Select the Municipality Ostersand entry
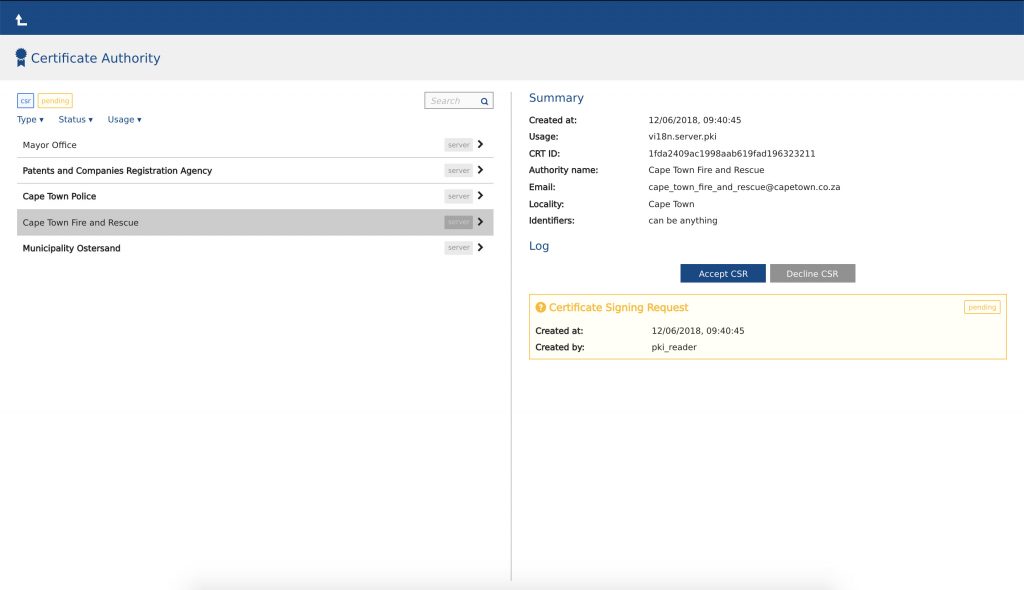Viewport: 1024px width, 590px height. [255, 248]
